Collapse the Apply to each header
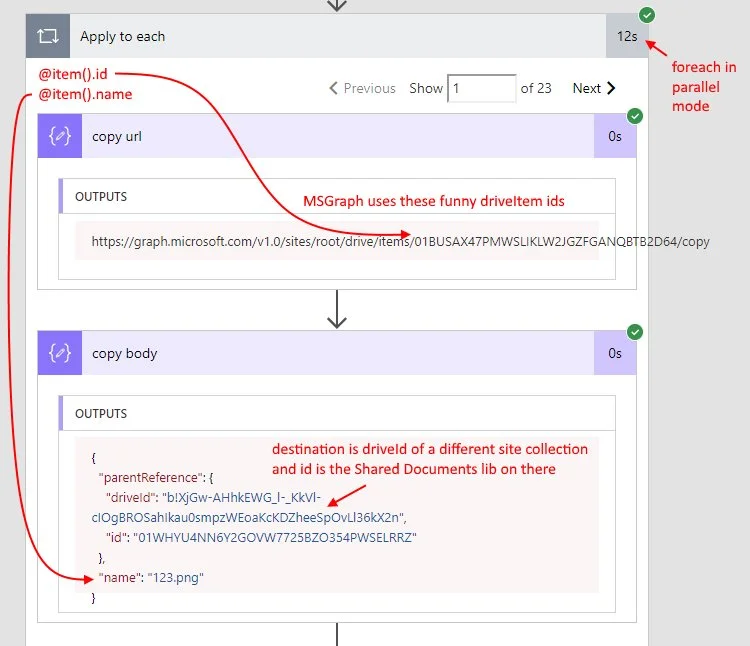Screen dimensions: 750x646 point(340,36)
